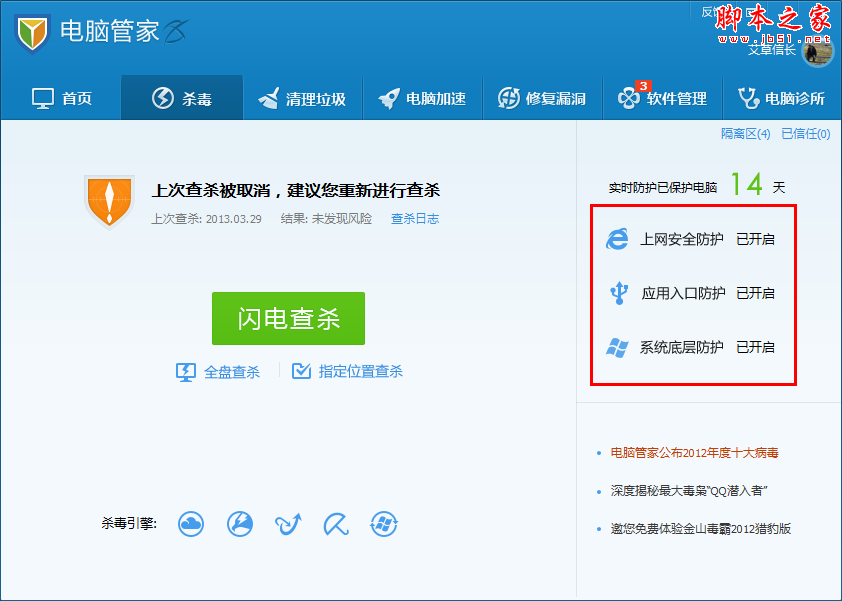This screenshot has height=601, width=842.
Task: Click the rocket icon on 电脑加速
Action: coord(389,98)
